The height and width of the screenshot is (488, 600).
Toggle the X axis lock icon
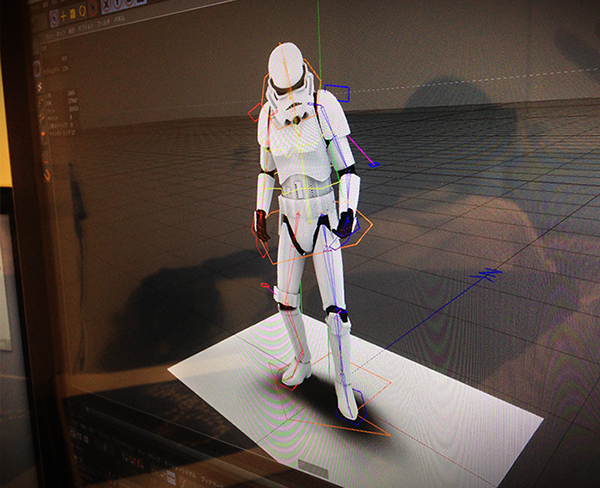click(106, 5)
